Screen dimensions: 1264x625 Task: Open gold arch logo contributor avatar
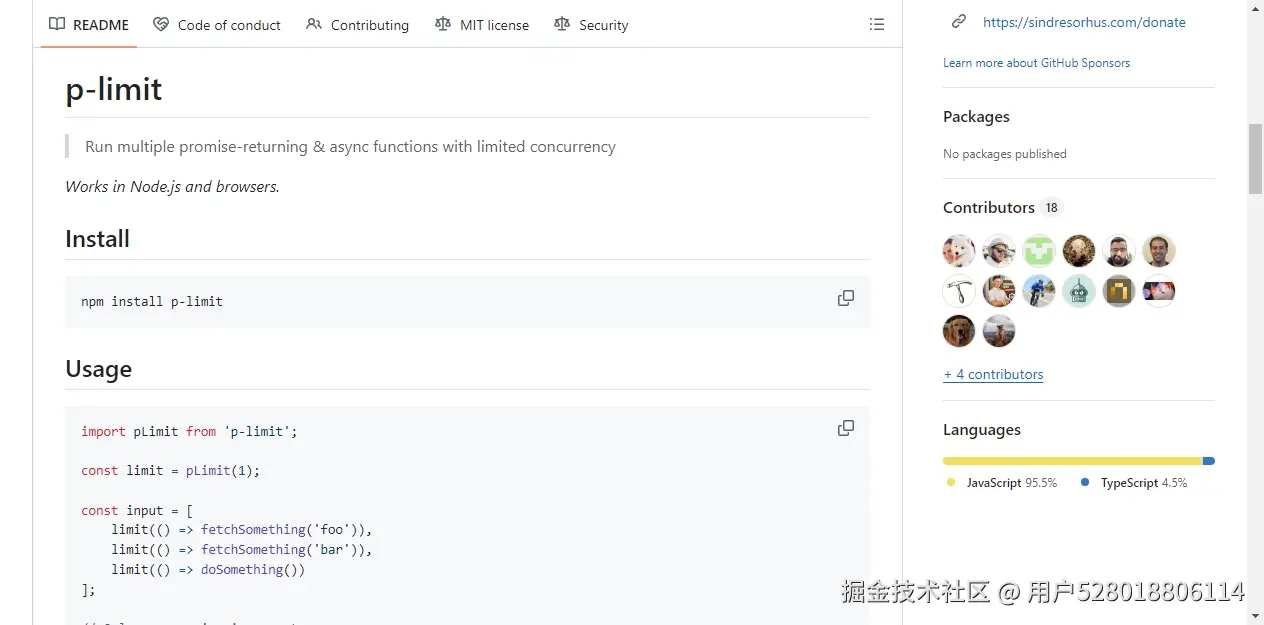coord(1119,291)
